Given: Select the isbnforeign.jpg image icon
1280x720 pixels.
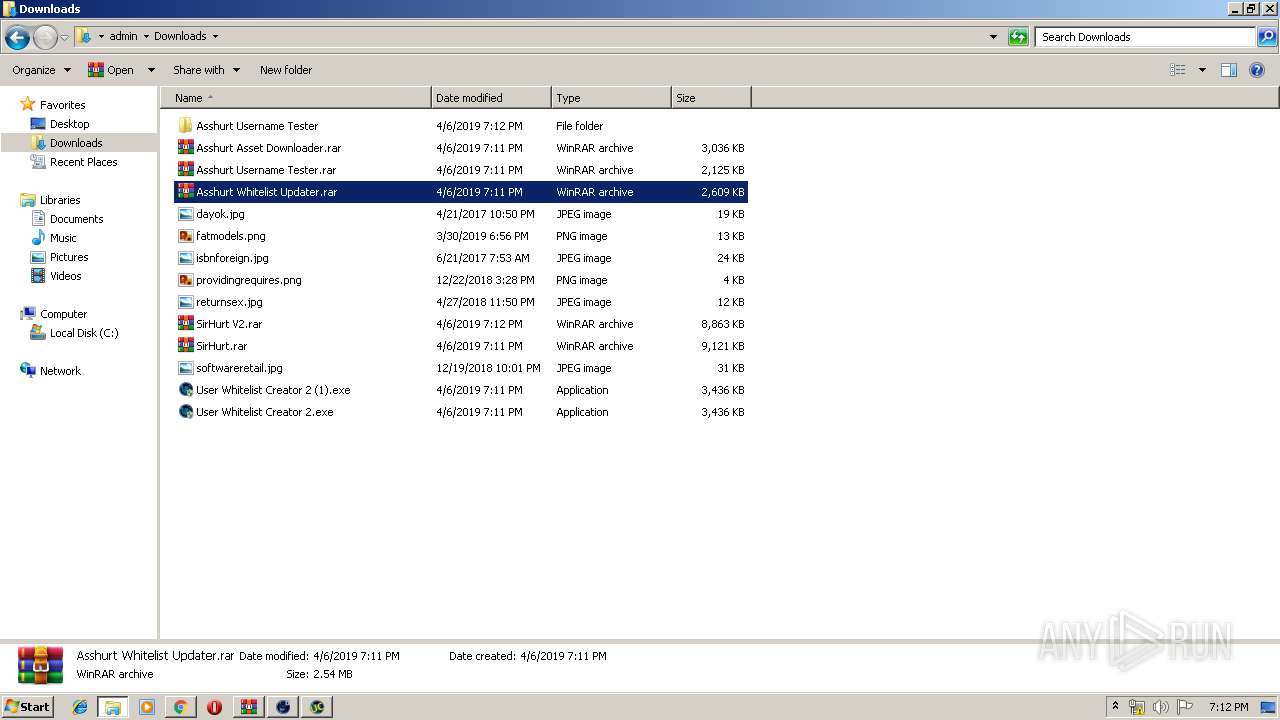Looking at the screenshot, I should pyautogui.click(x=185, y=258).
